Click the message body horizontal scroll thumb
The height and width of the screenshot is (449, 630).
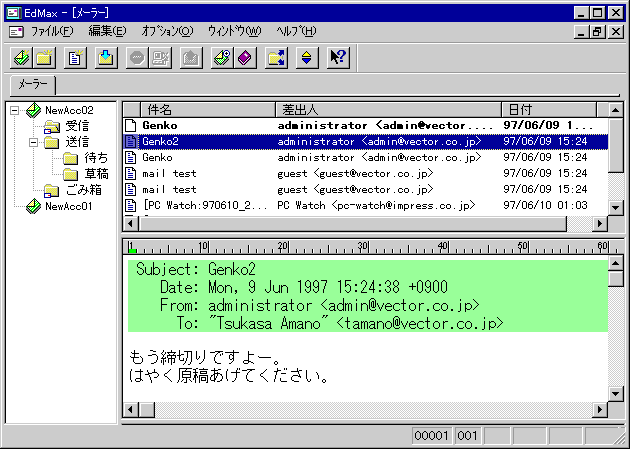pyautogui.click(x=147, y=410)
